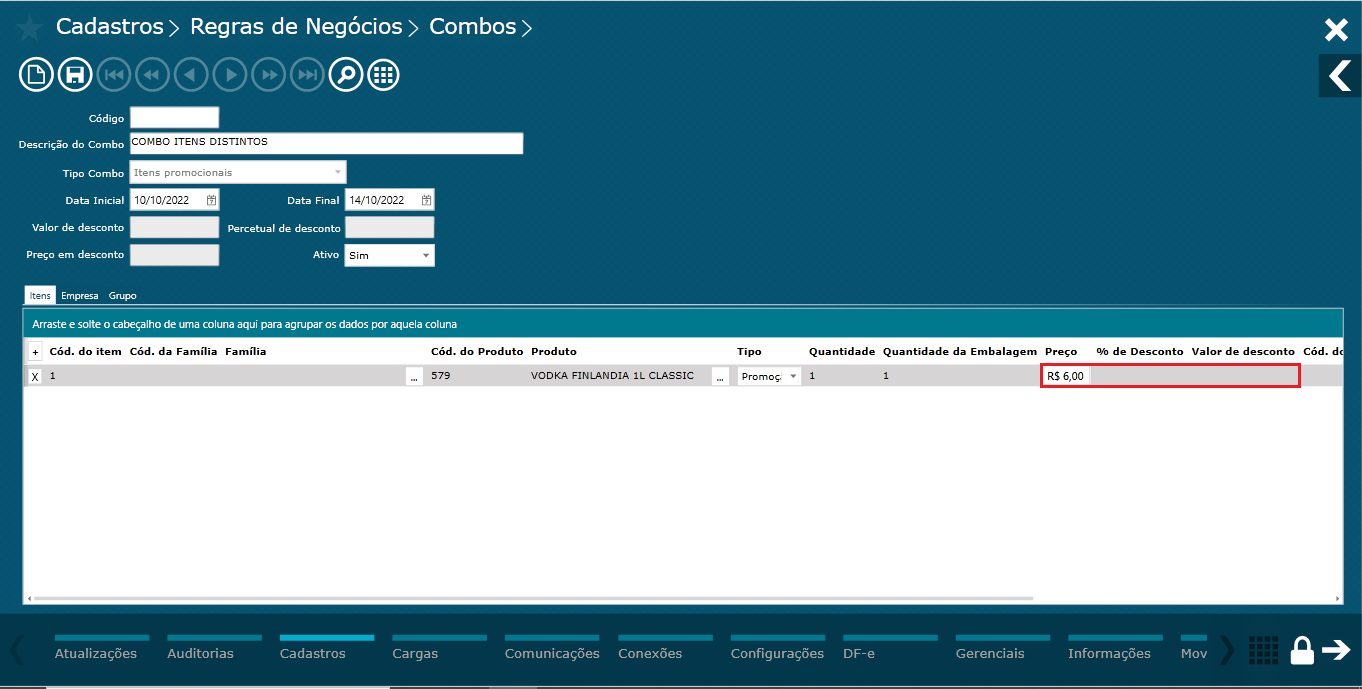The width and height of the screenshot is (1362, 689).
Task: Click Data Final date field
Action: (x=389, y=200)
